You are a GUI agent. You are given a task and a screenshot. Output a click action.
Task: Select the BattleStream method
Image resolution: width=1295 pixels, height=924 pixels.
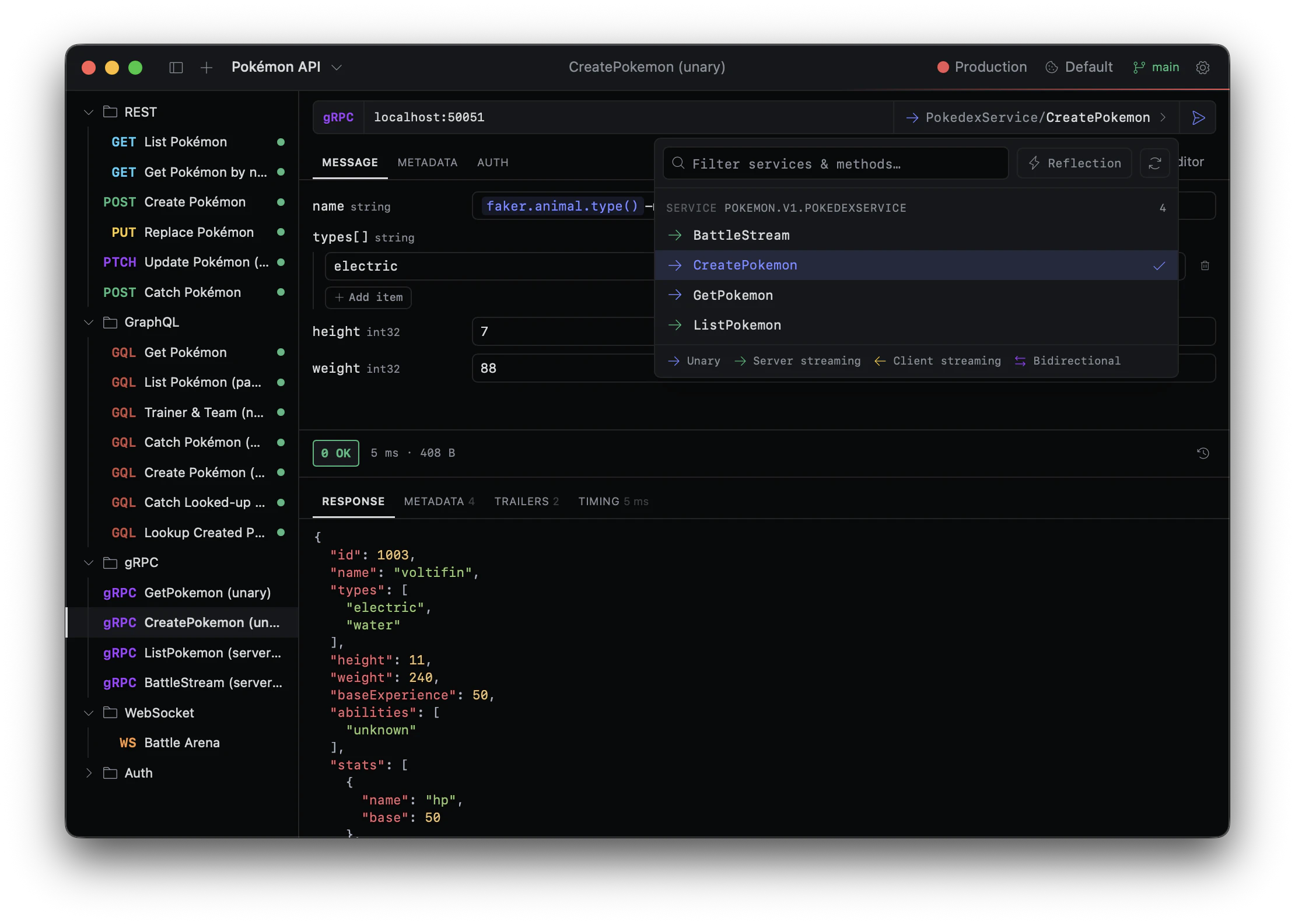point(916,235)
